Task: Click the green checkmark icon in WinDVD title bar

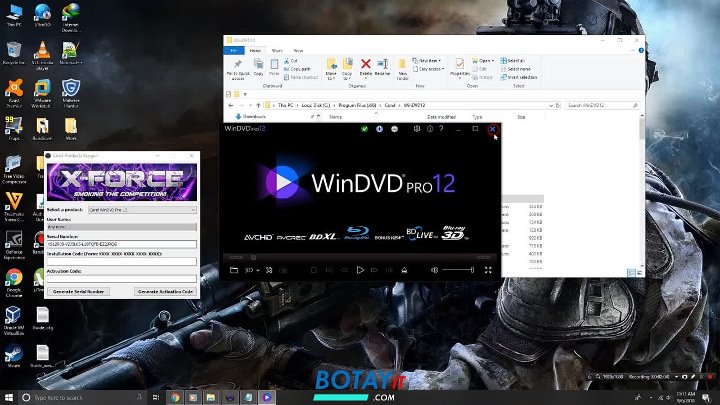Action: coord(365,129)
